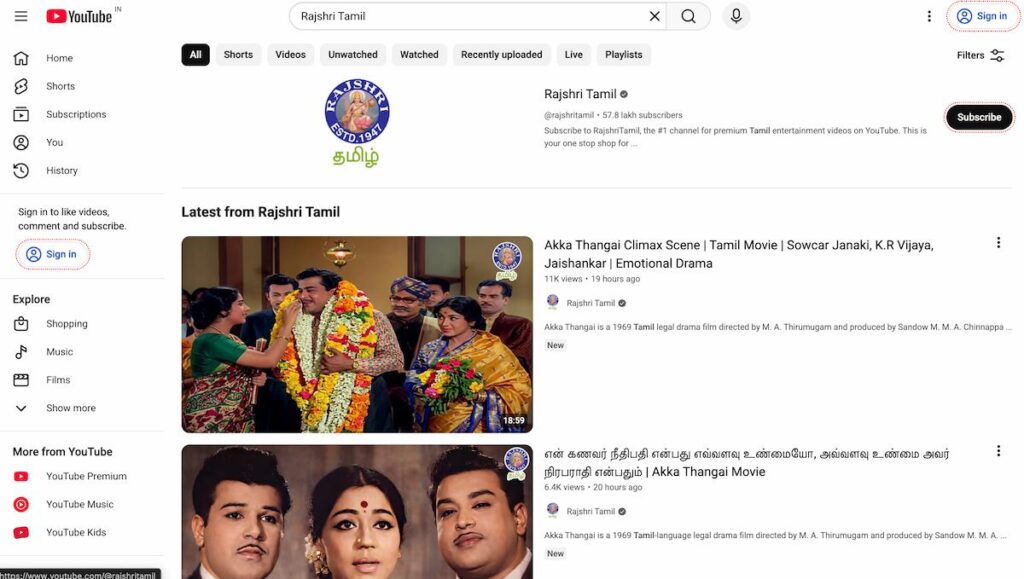
Task: Open the top-right settings kebab menu
Action: click(x=929, y=16)
